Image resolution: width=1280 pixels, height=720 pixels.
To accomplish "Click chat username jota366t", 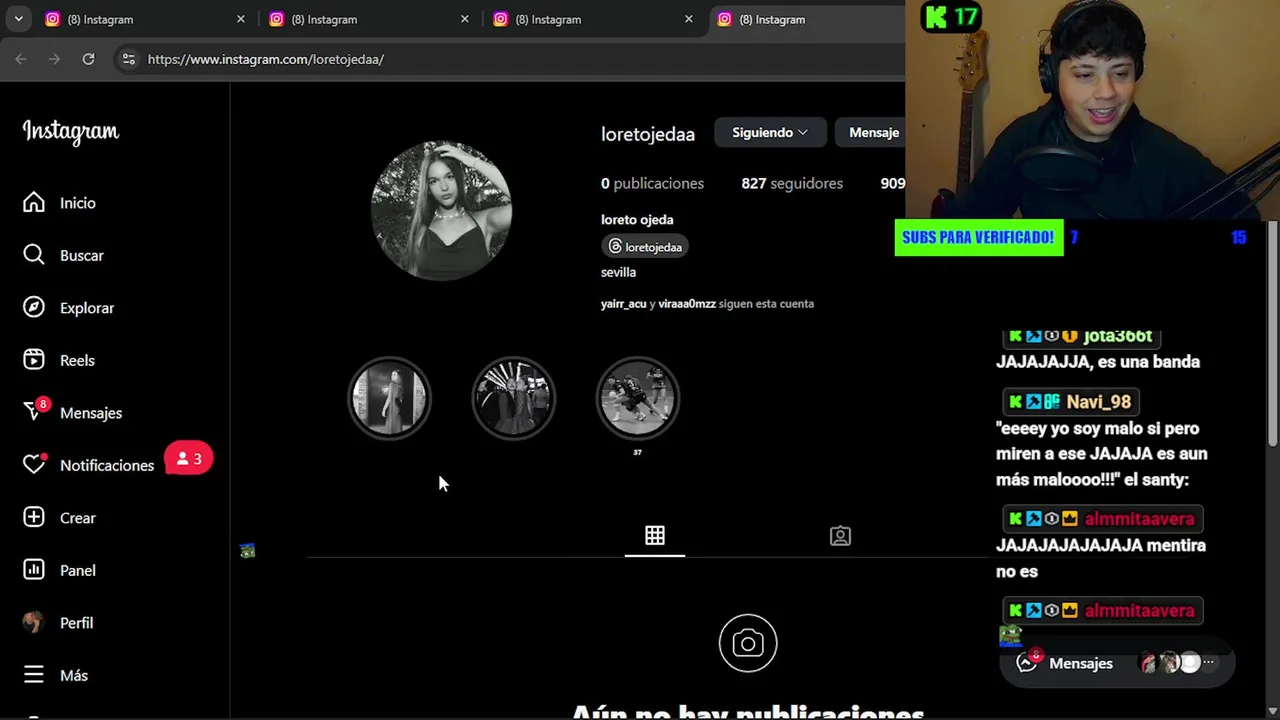I will [x=1117, y=335].
